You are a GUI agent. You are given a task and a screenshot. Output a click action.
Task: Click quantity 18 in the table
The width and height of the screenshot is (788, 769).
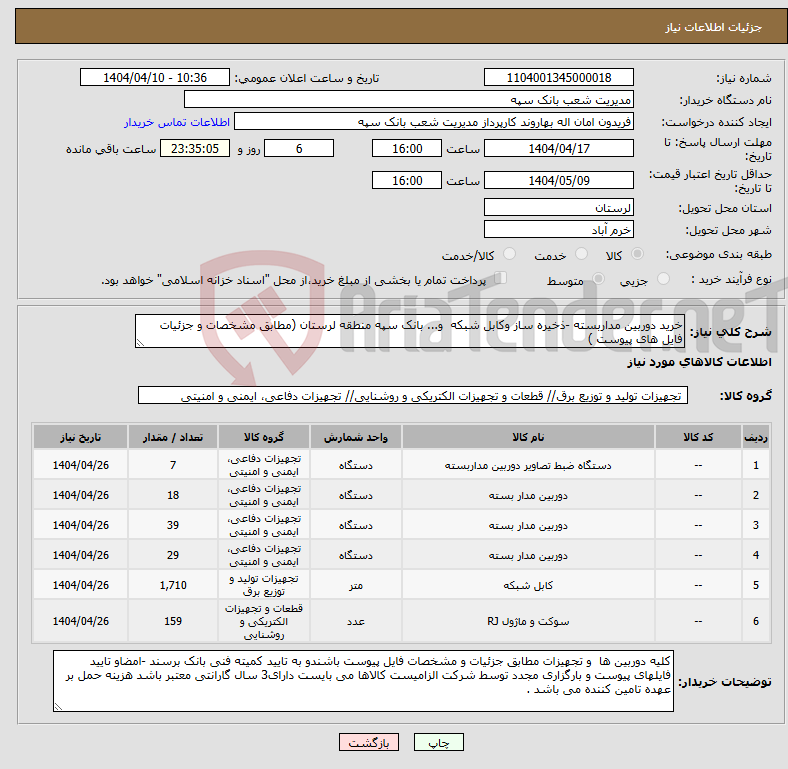click(173, 496)
